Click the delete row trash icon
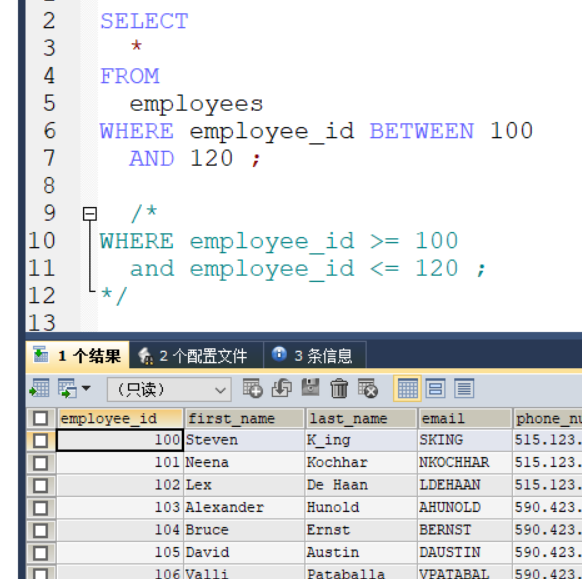Screen dimensions: 582x579 (339, 389)
